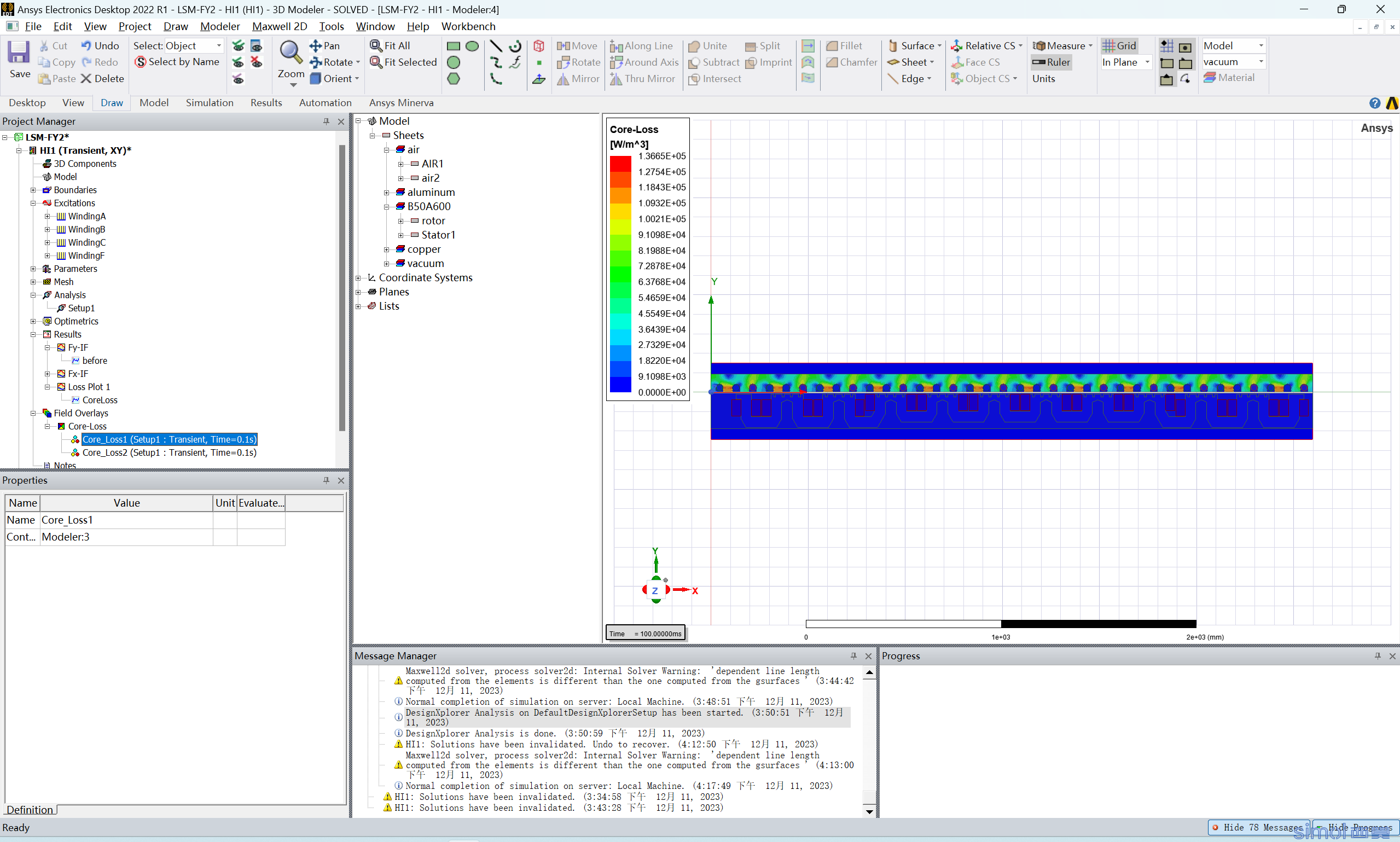Expand the Boundaries tree node

[33, 190]
